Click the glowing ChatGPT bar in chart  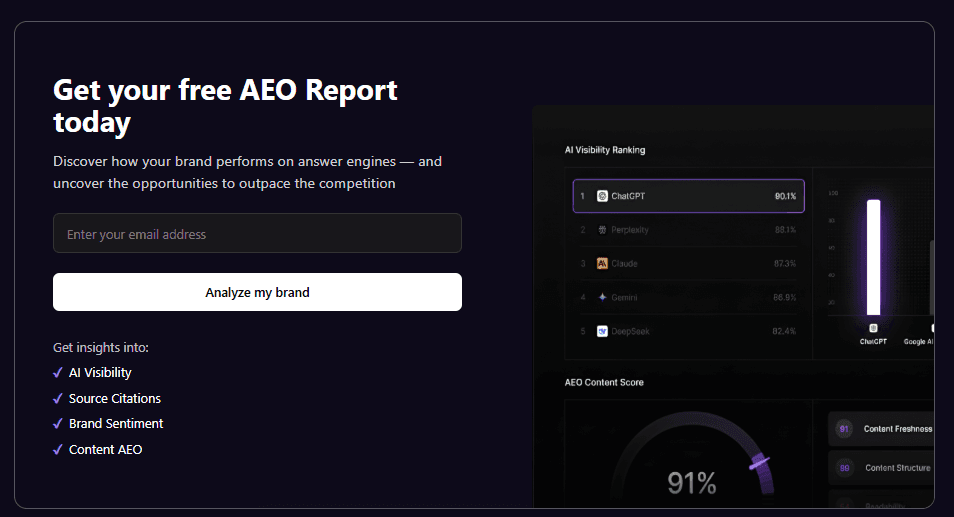(x=874, y=257)
